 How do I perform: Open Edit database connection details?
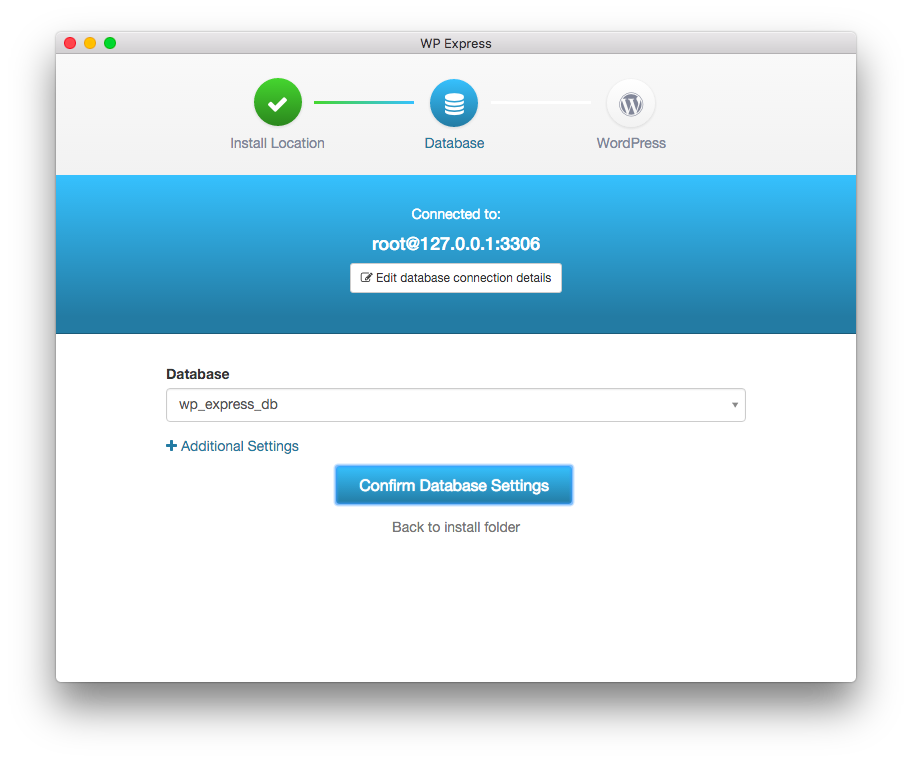tap(456, 278)
